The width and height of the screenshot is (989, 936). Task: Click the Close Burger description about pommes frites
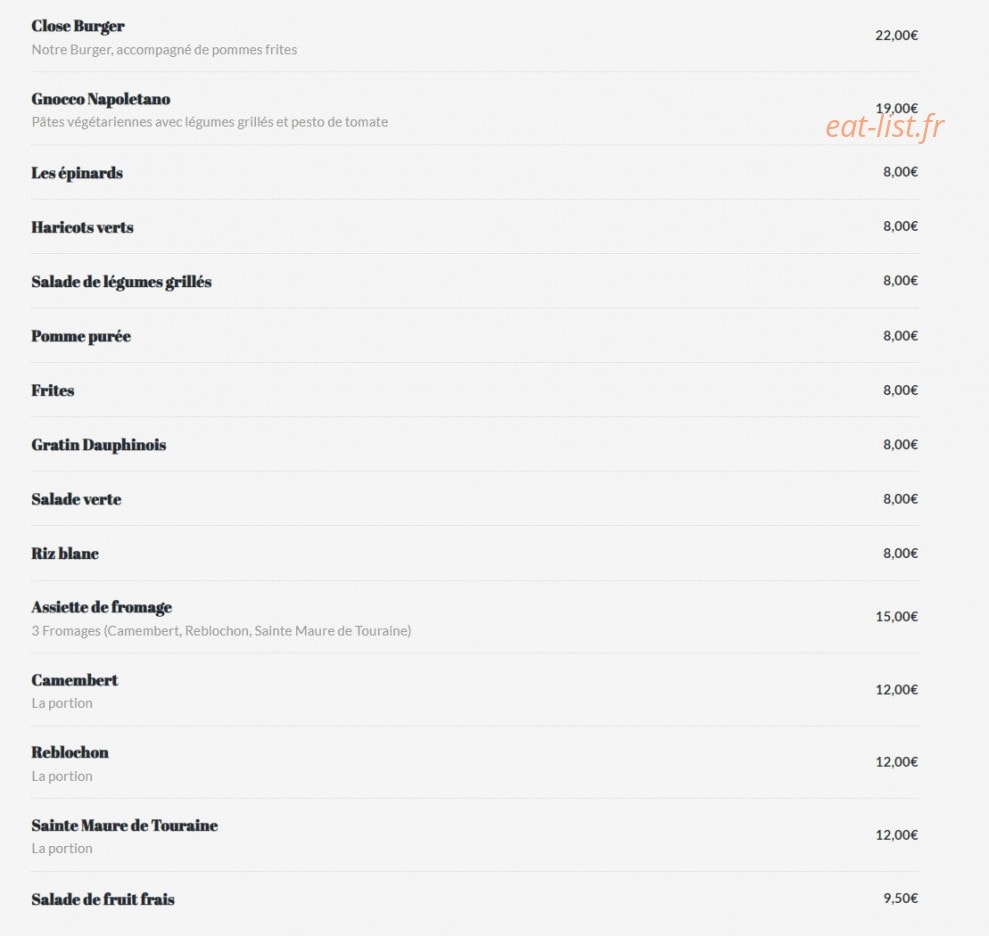click(164, 50)
